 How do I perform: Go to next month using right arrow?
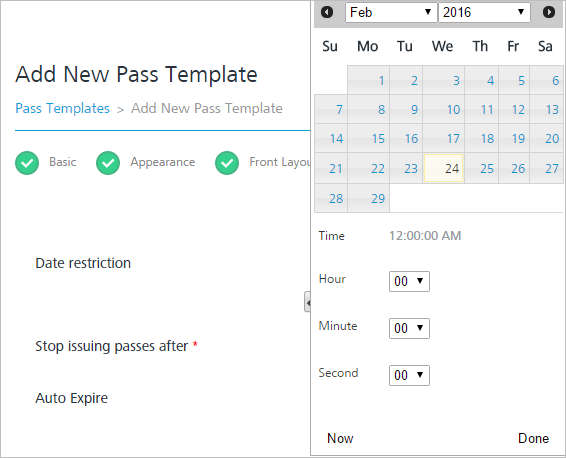tap(549, 12)
